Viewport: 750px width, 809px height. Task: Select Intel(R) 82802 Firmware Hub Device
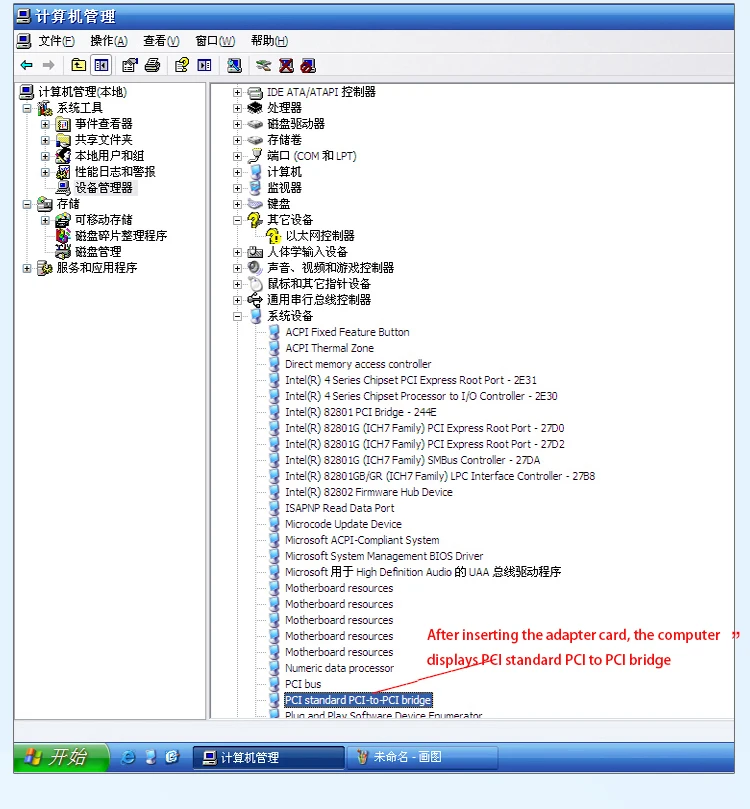click(x=369, y=492)
